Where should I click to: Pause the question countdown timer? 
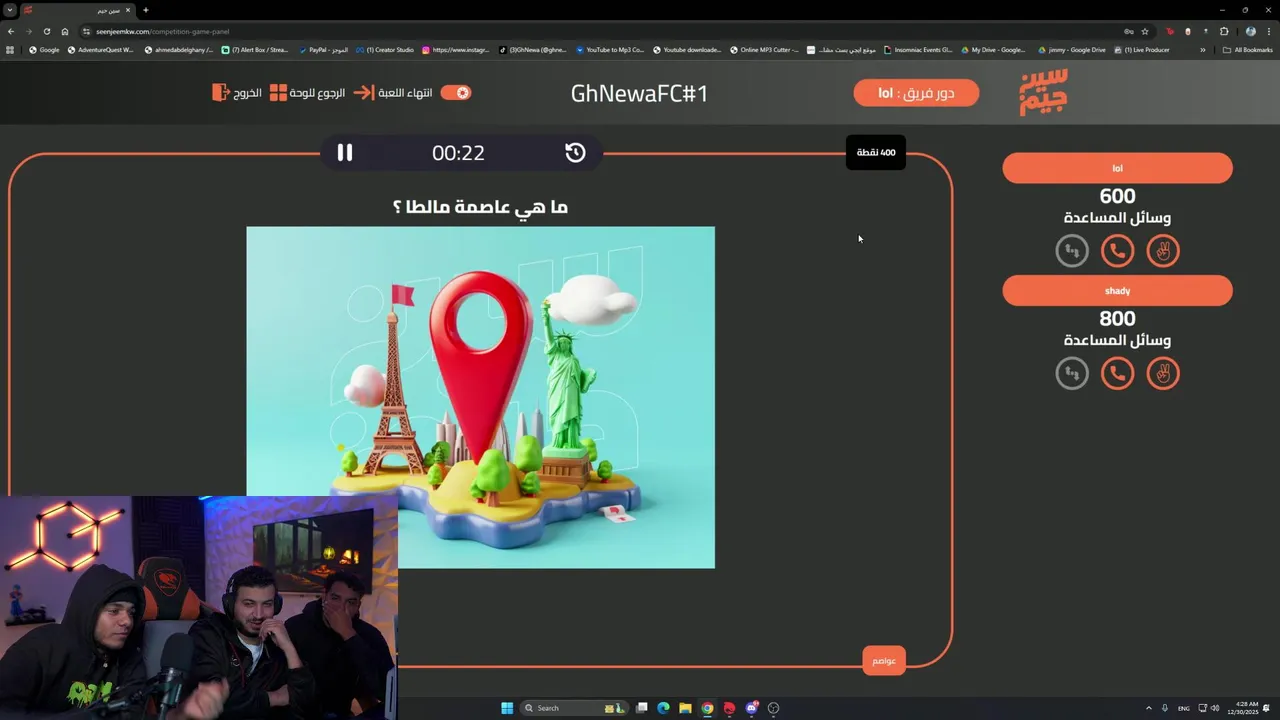click(x=345, y=152)
